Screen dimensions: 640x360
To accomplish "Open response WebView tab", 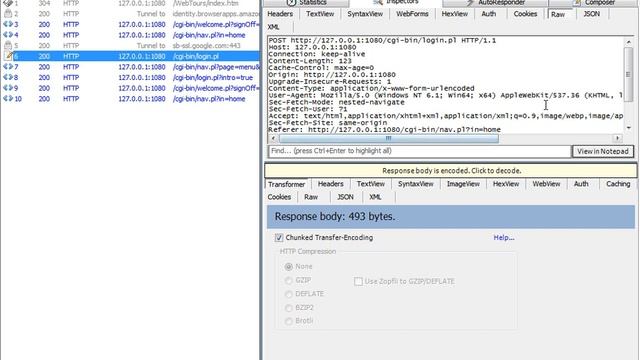I will (546, 184).
